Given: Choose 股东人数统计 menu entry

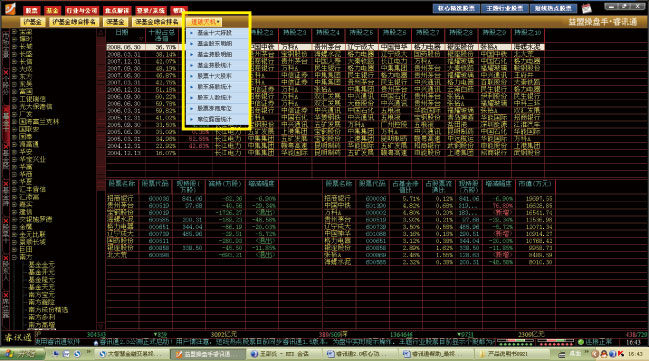Looking at the screenshot, I should click(x=214, y=98).
